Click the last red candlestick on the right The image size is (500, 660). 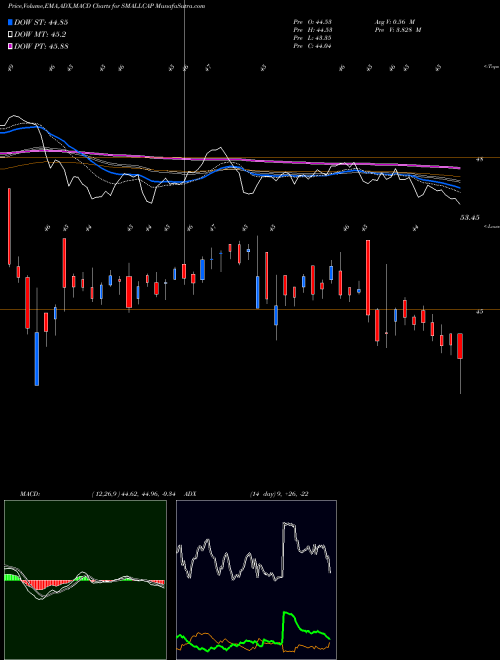pos(460,346)
